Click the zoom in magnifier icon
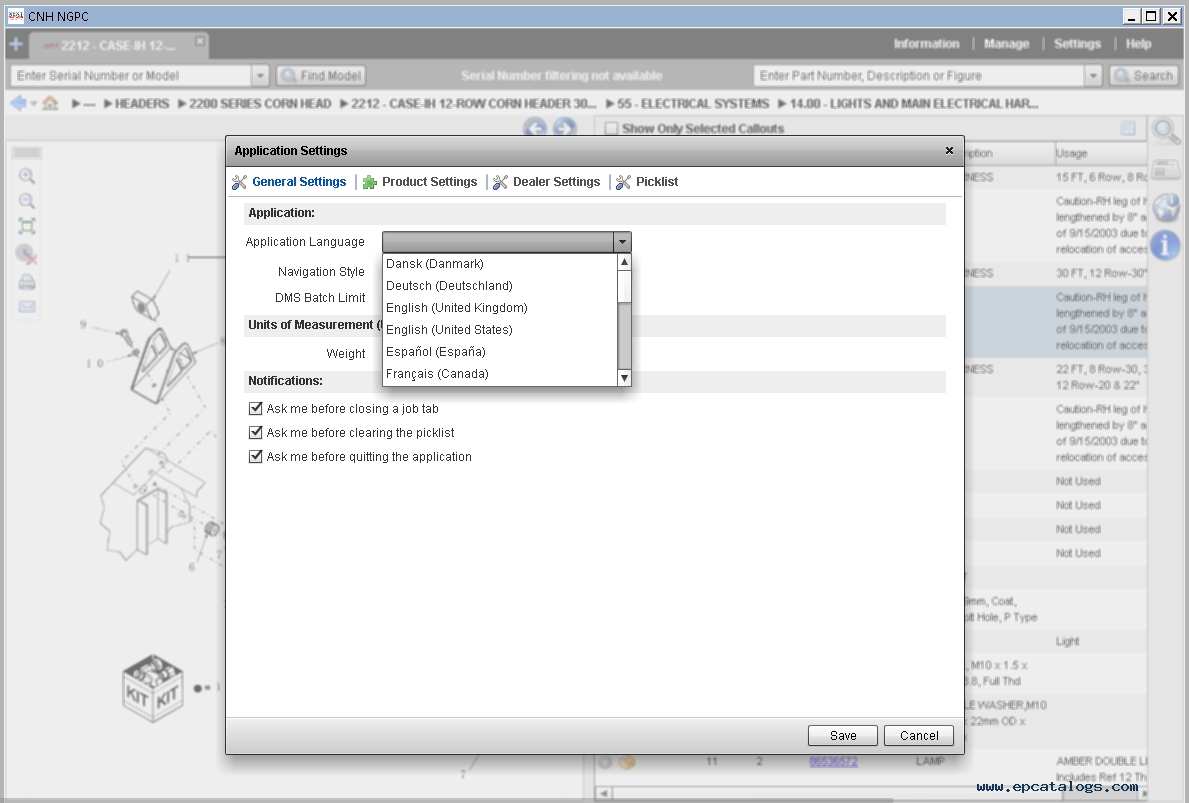The height and width of the screenshot is (803, 1189). click(27, 177)
